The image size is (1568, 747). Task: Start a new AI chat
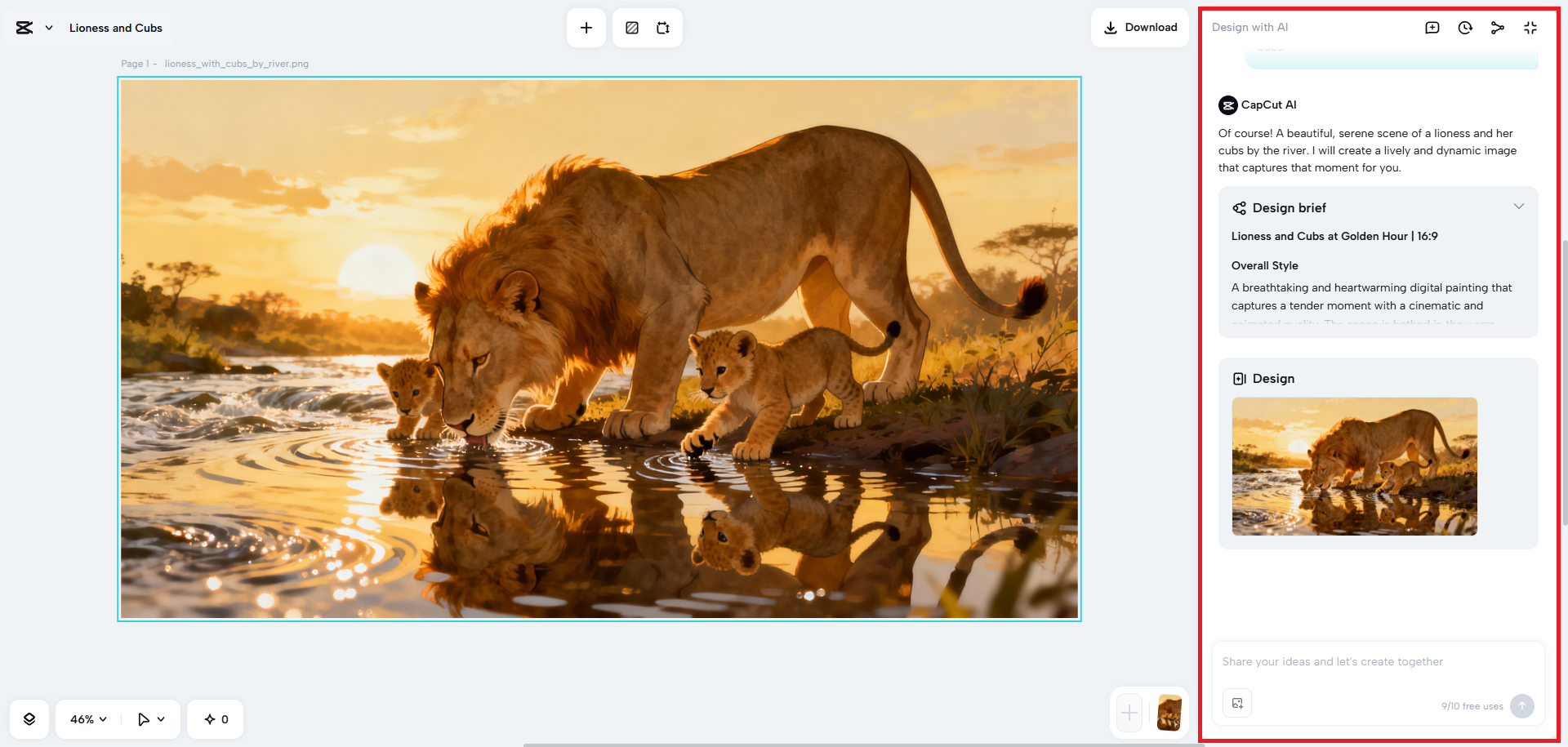pos(1432,28)
